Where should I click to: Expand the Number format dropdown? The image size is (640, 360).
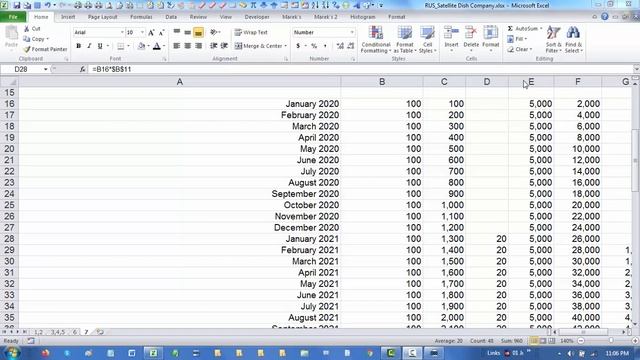tap(352, 32)
